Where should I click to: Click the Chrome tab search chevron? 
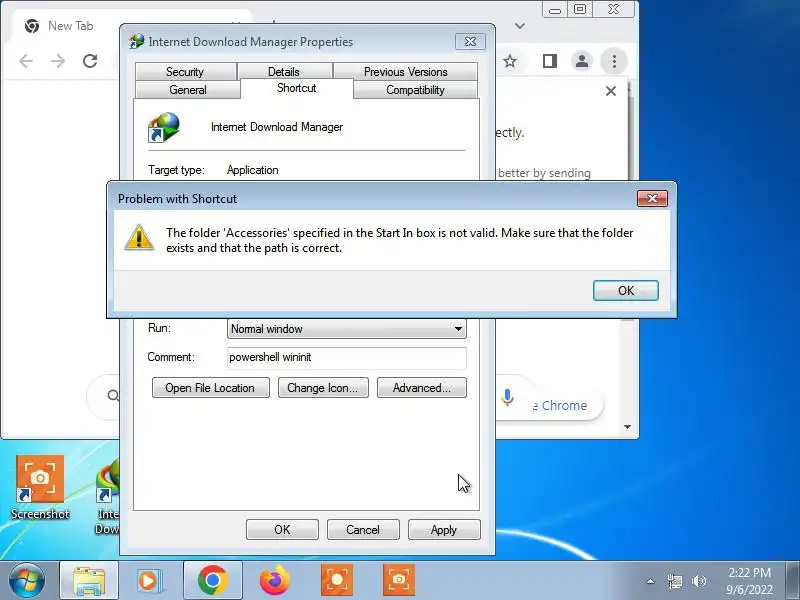pyautogui.click(x=520, y=26)
